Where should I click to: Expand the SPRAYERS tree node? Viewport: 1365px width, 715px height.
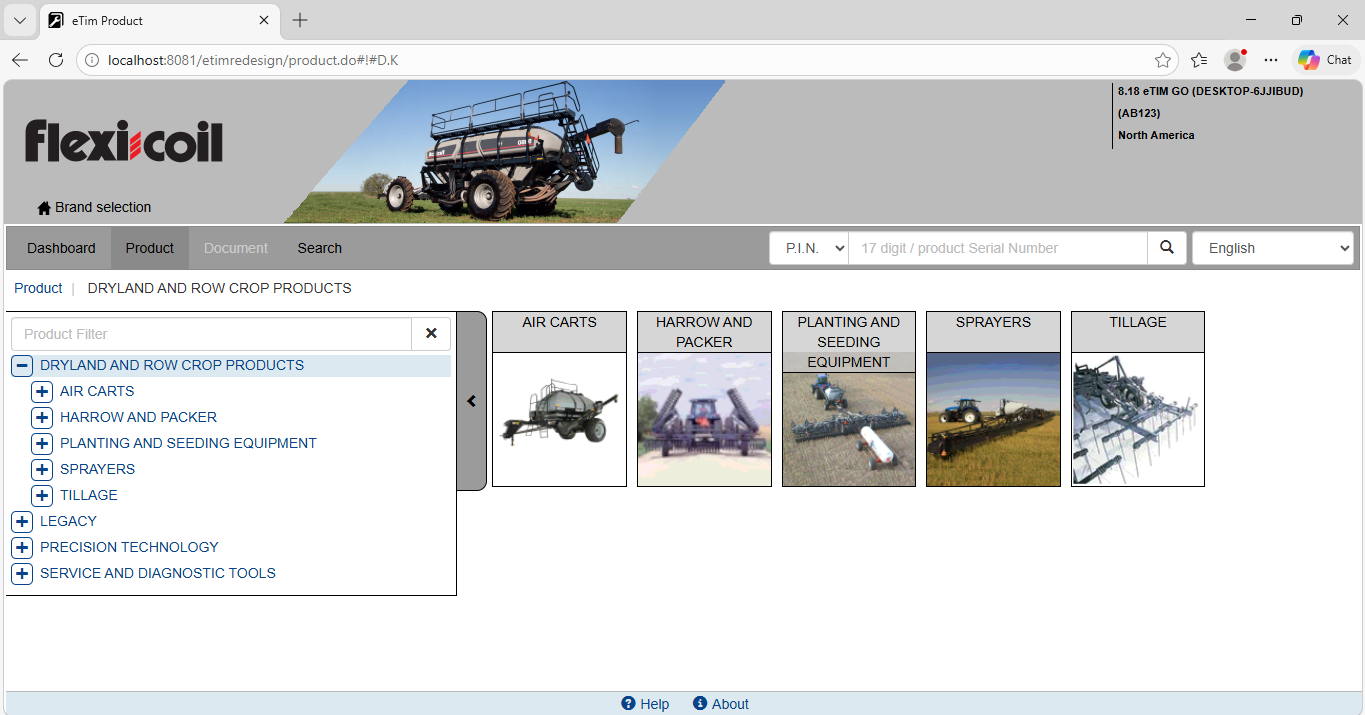[x=42, y=470]
